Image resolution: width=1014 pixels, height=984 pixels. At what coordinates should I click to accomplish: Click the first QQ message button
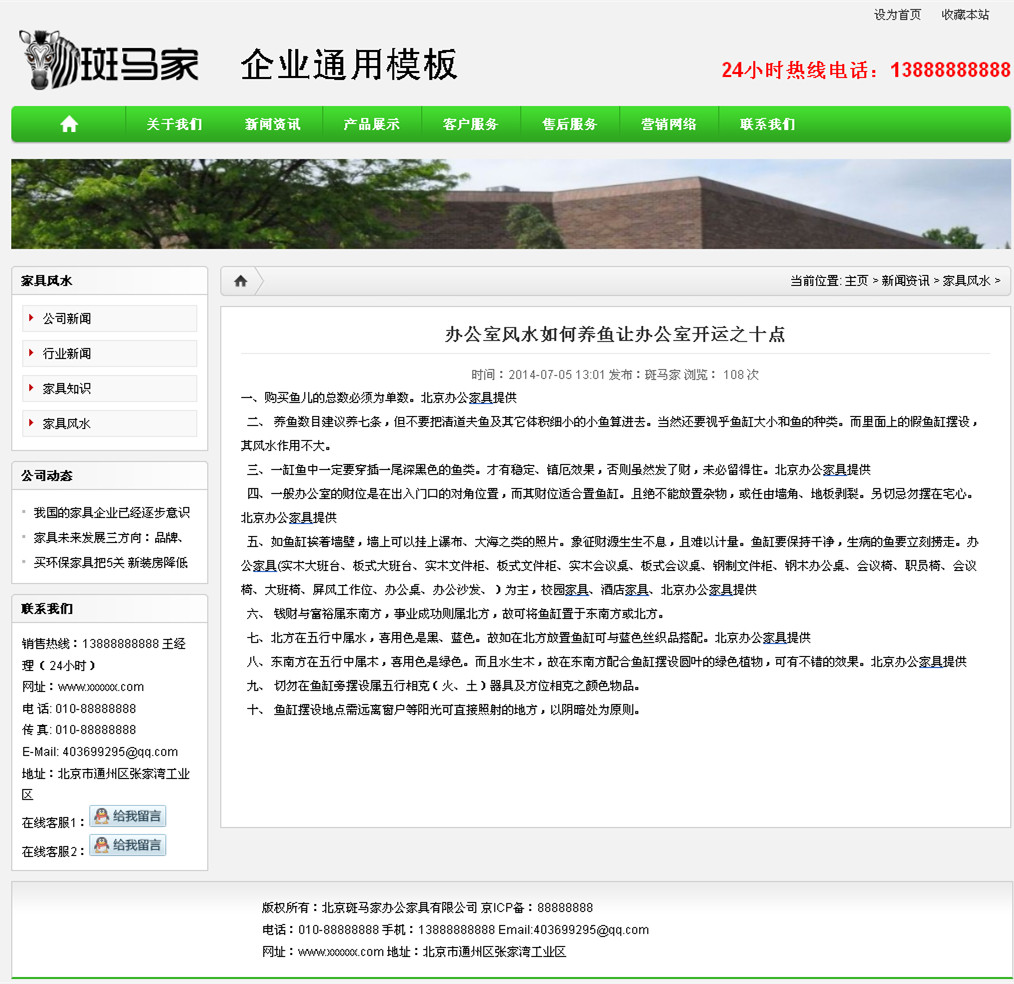(x=128, y=816)
